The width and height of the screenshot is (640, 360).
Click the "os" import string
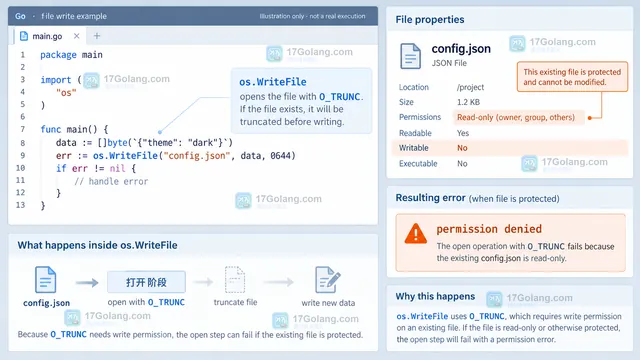66,93
